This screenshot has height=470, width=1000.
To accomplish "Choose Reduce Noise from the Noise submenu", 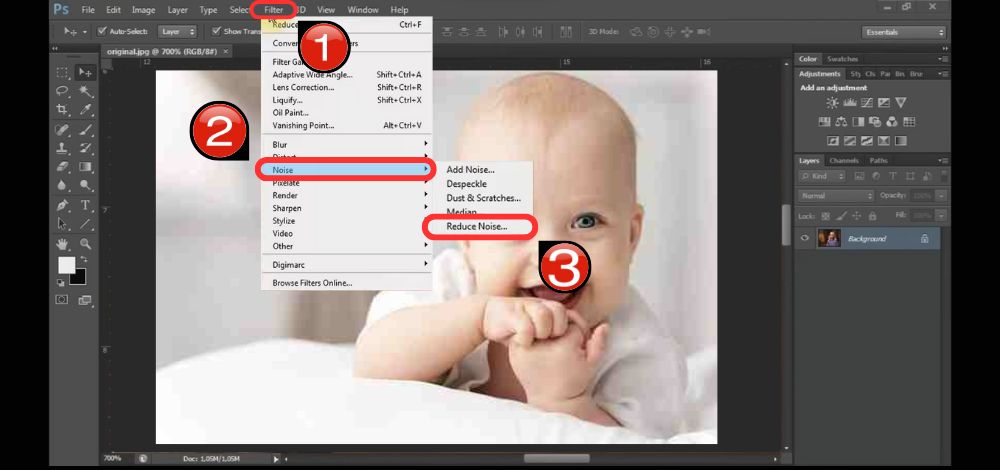I will [x=477, y=226].
